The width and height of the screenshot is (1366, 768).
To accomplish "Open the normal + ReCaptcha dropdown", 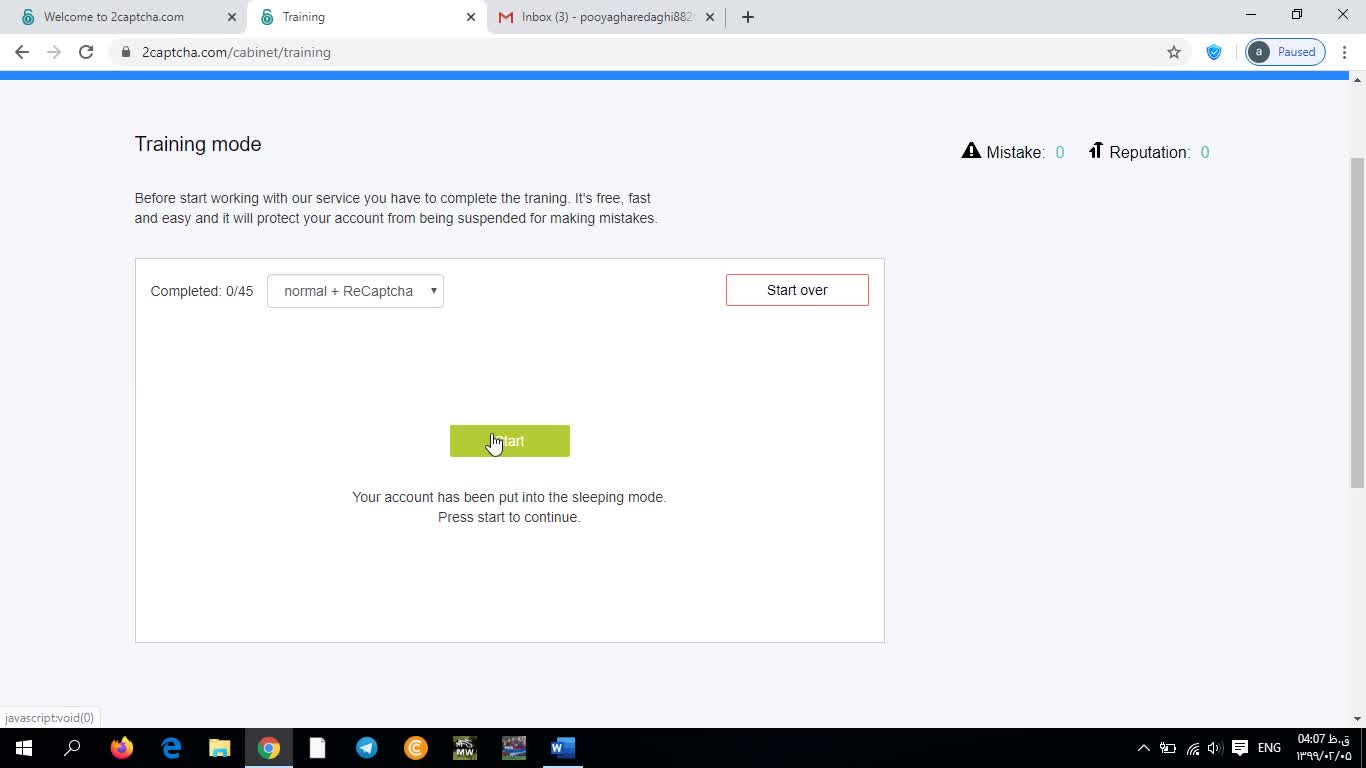I will 355,291.
